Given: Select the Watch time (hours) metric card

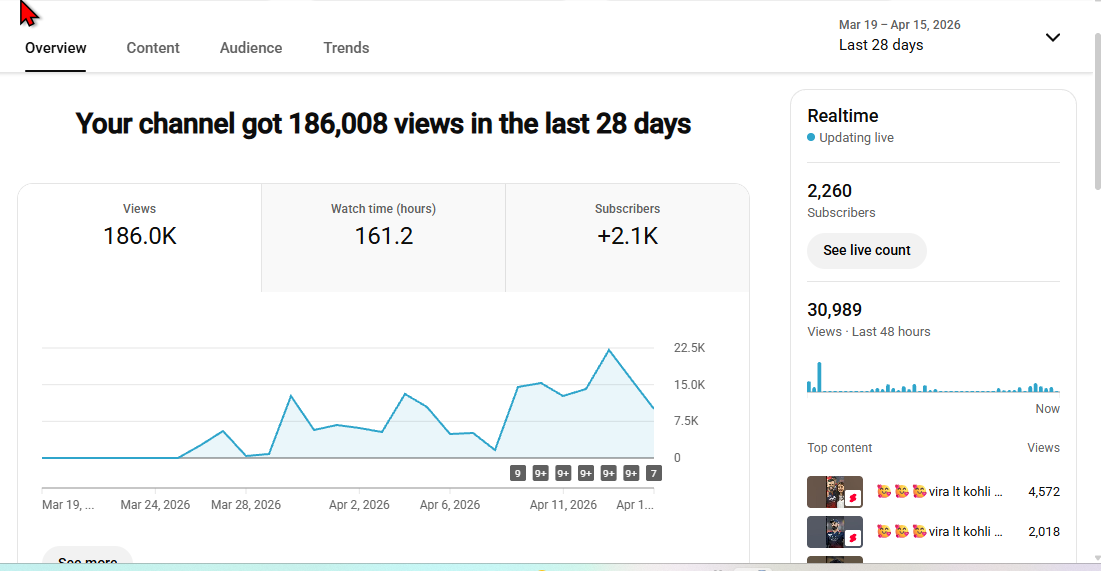Looking at the screenshot, I should (383, 237).
